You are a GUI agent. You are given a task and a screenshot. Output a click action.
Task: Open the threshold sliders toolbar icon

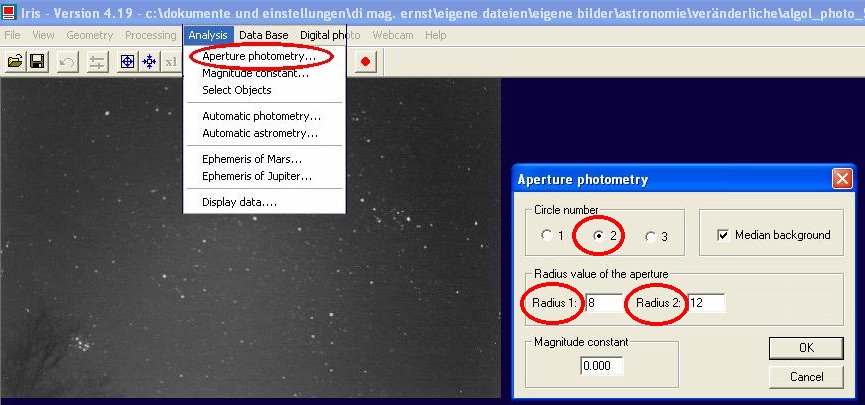pyautogui.click(x=98, y=62)
